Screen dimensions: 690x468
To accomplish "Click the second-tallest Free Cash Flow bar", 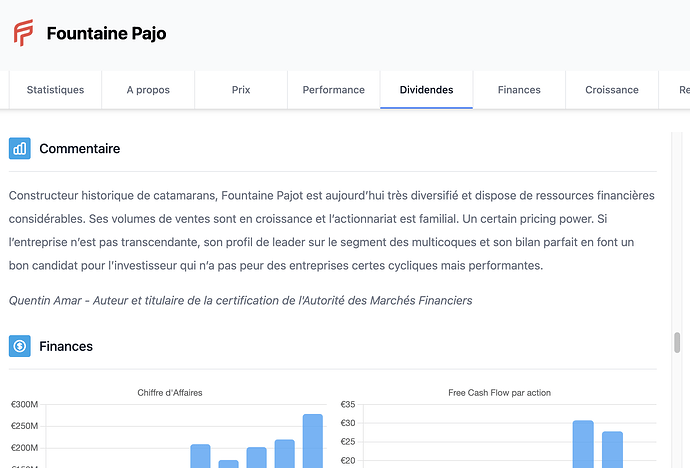I will tap(613, 450).
